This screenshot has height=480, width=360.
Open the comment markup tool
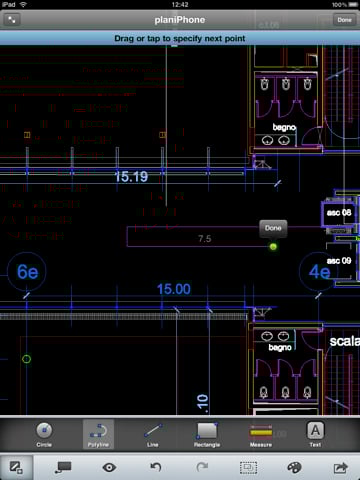[x=63, y=467]
